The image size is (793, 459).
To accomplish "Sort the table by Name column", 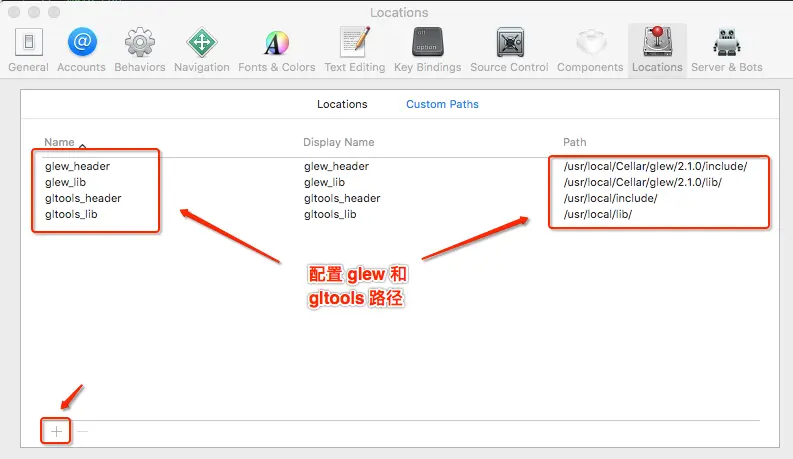I will [60, 142].
